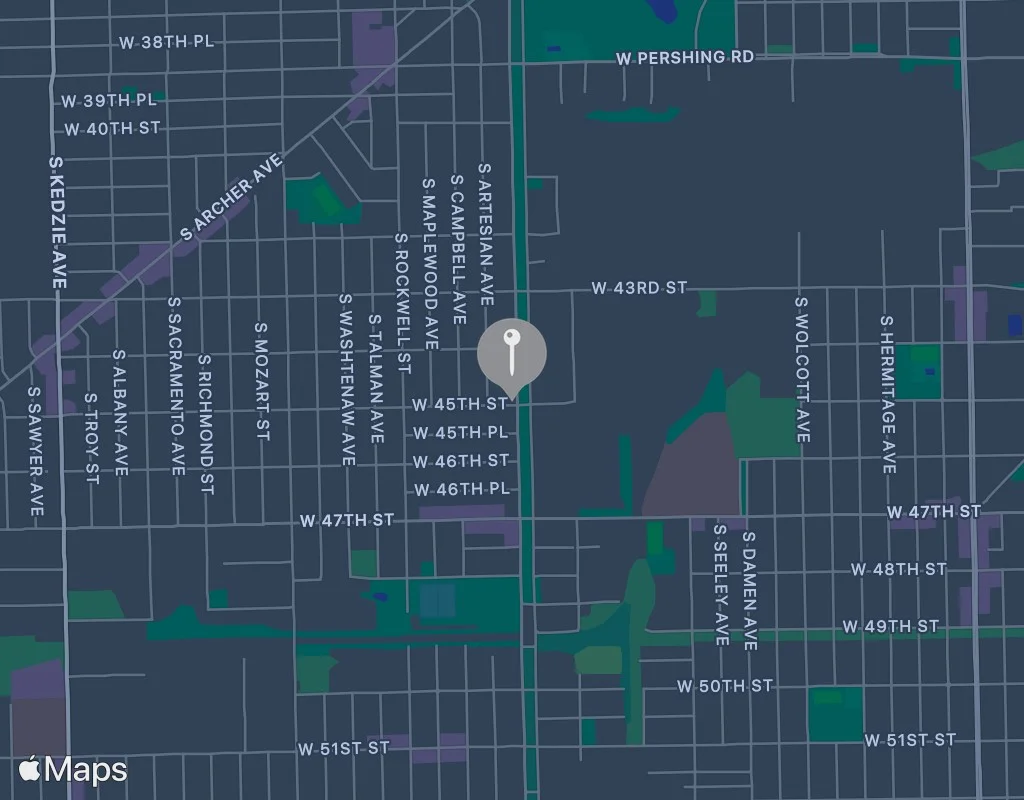Click the W 46TH ST label
Screen dimensions: 1024x800
461,461
